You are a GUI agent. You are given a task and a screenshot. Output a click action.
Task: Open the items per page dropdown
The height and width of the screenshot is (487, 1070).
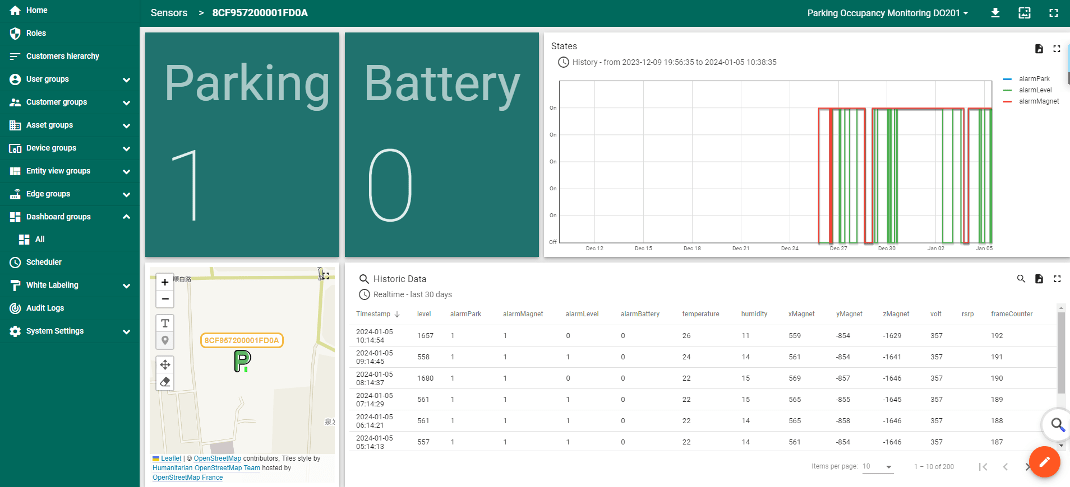[877, 467]
